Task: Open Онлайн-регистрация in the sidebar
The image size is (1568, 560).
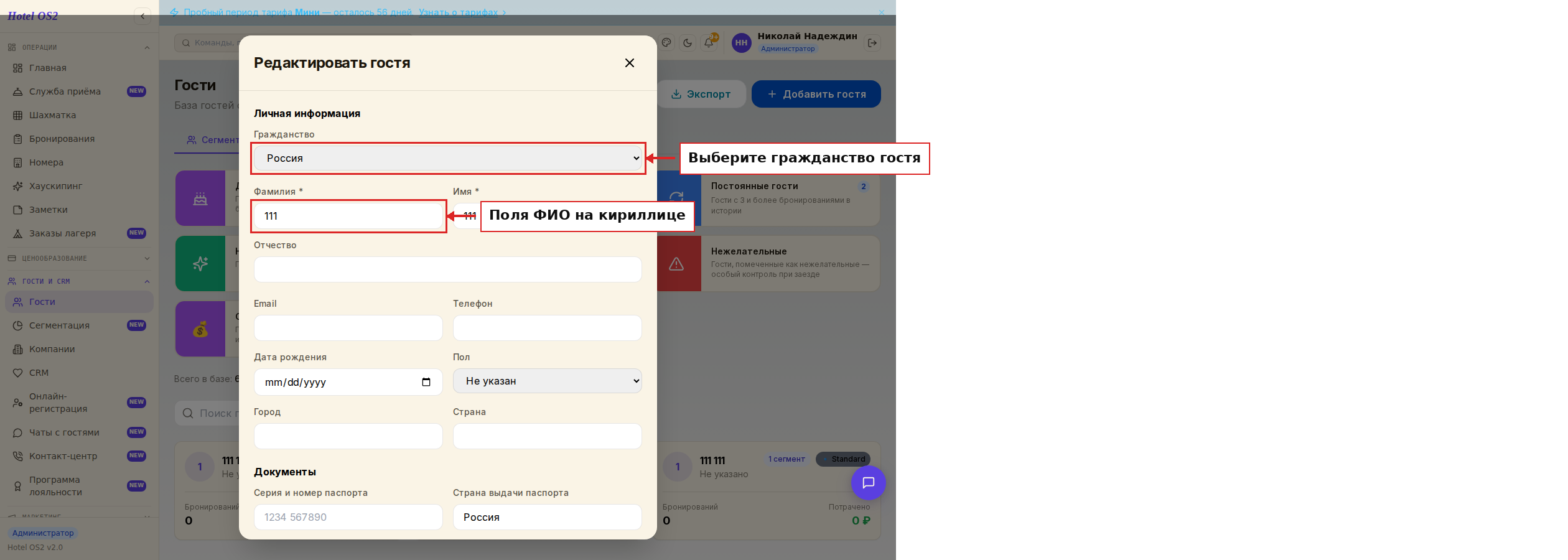Action: (x=79, y=403)
